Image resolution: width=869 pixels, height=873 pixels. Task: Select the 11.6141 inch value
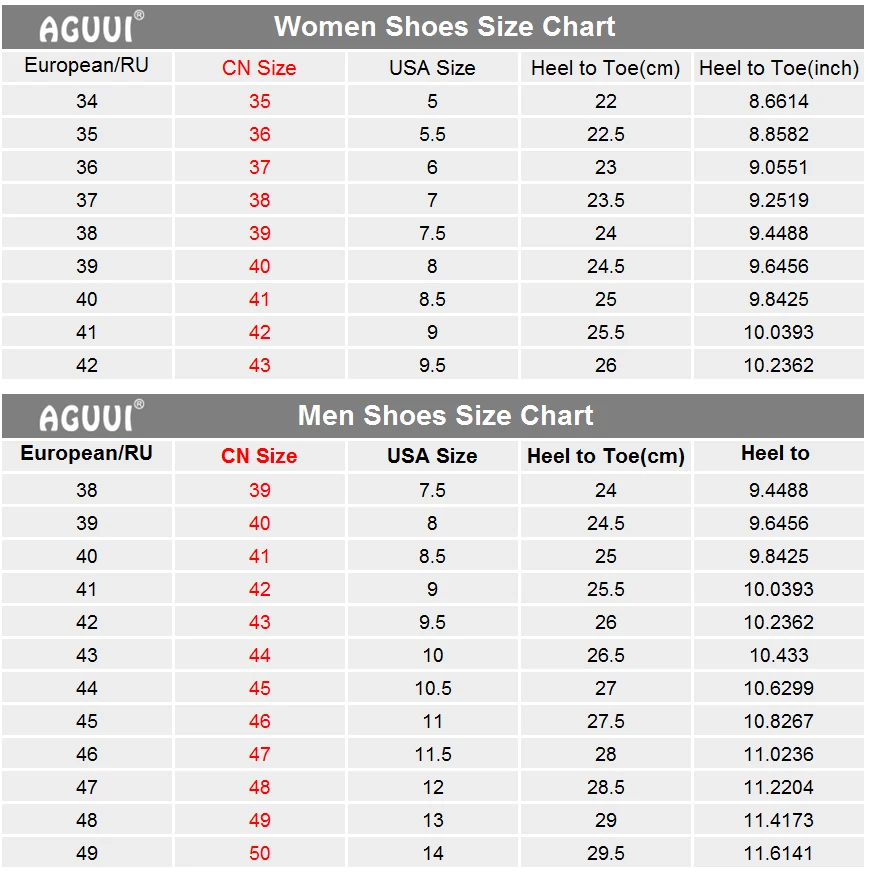point(778,853)
